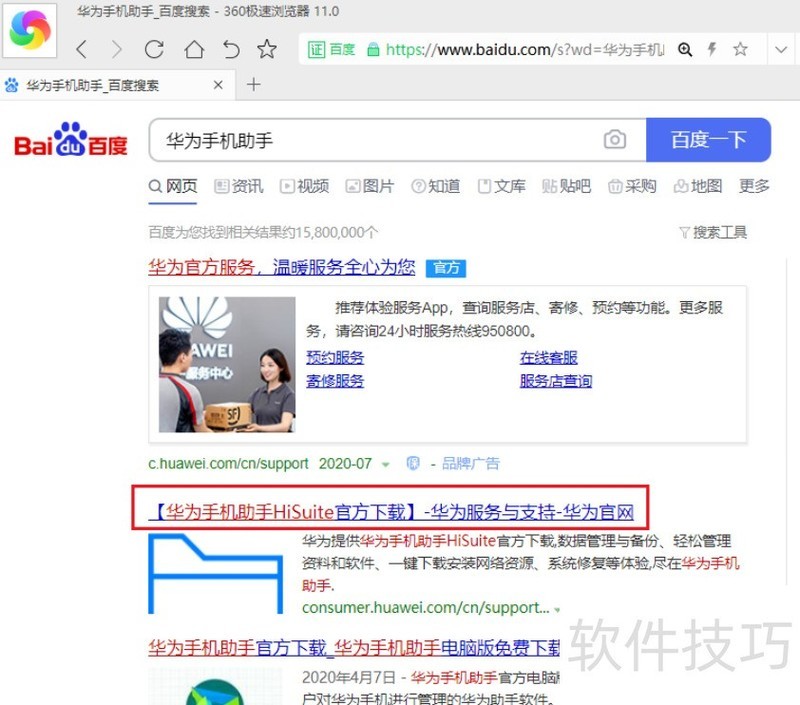The image size is (800, 705).
Task: Click the green lock security icon
Action: [x=373, y=49]
